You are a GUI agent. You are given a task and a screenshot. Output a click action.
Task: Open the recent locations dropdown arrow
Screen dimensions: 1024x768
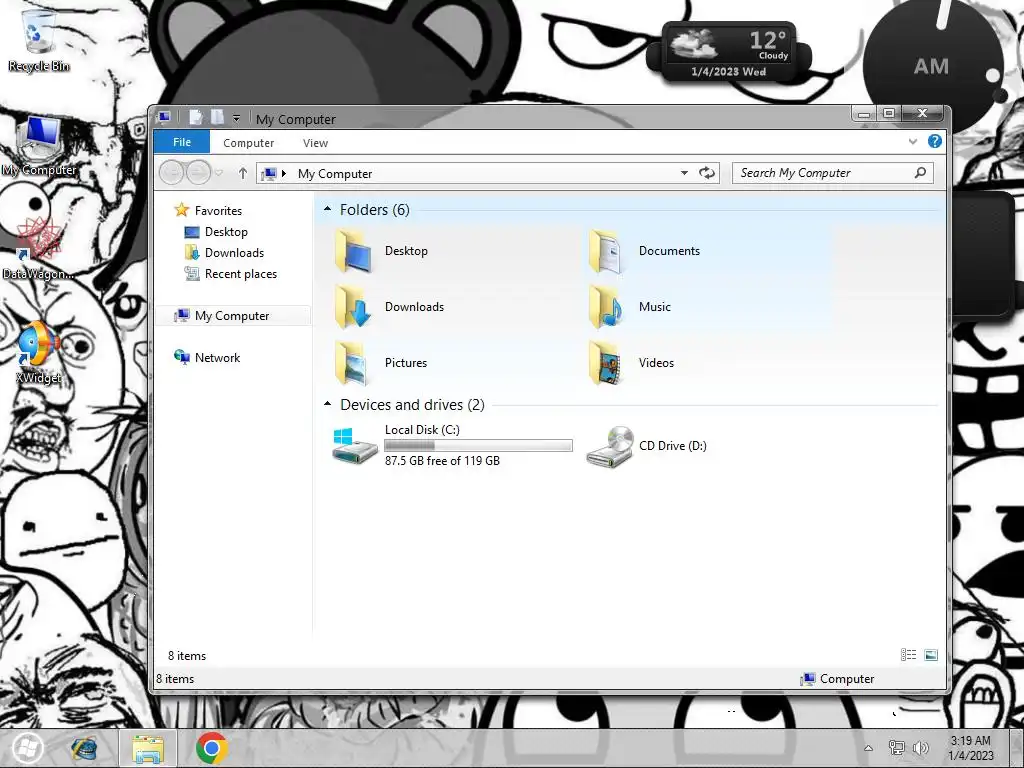click(x=219, y=173)
